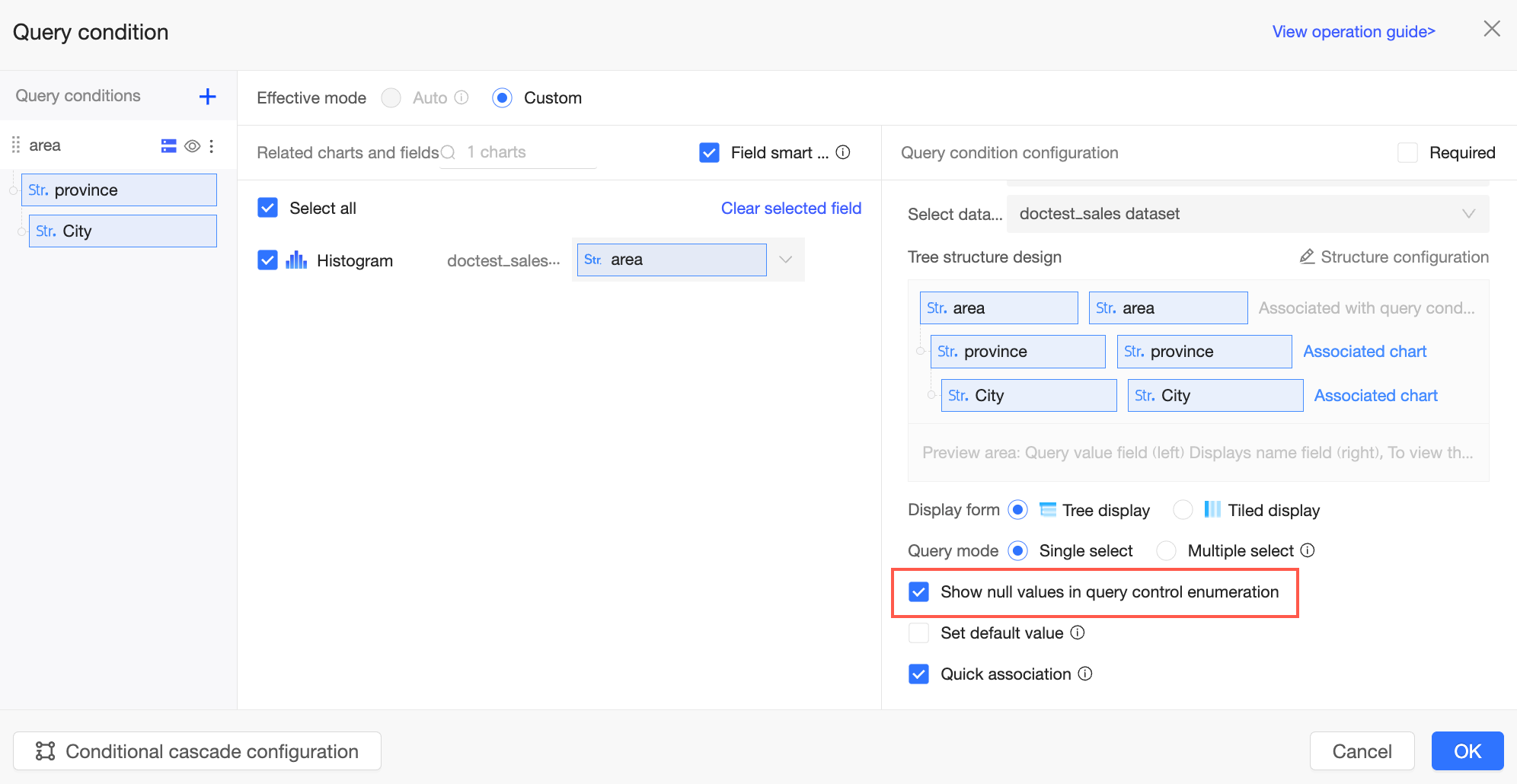Choose Tiled display form
This screenshot has height=784, width=1517.
pyautogui.click(x=1183, y=510)
